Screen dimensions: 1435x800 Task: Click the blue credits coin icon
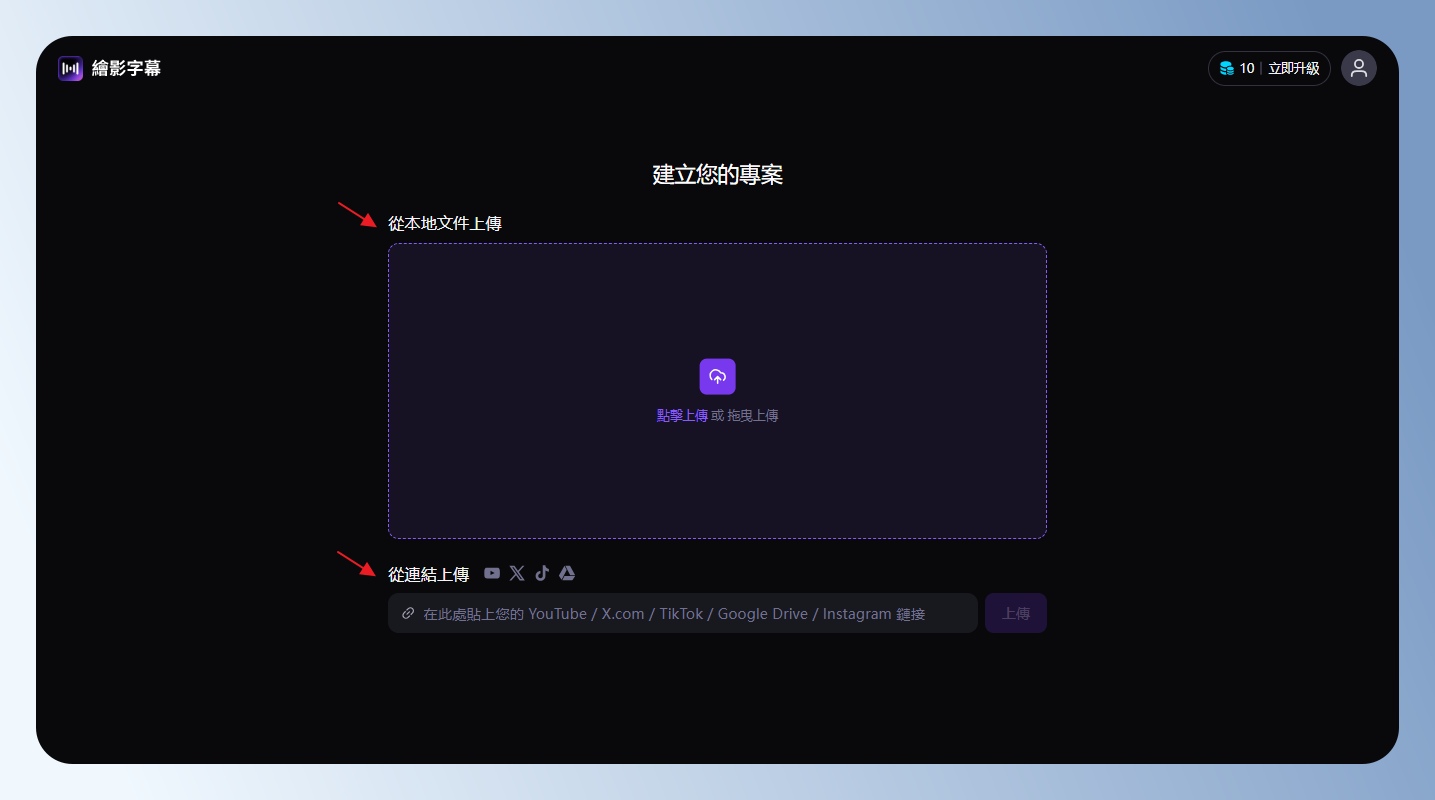[x=1226, y=69]
